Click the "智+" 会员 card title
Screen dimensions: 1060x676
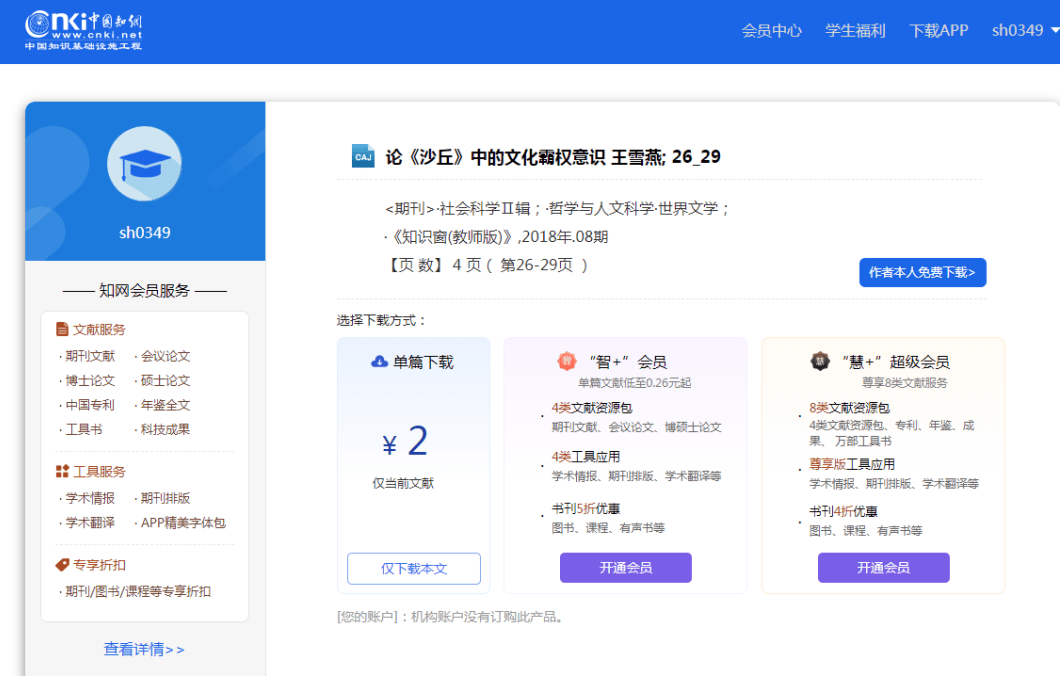point(628,362)
